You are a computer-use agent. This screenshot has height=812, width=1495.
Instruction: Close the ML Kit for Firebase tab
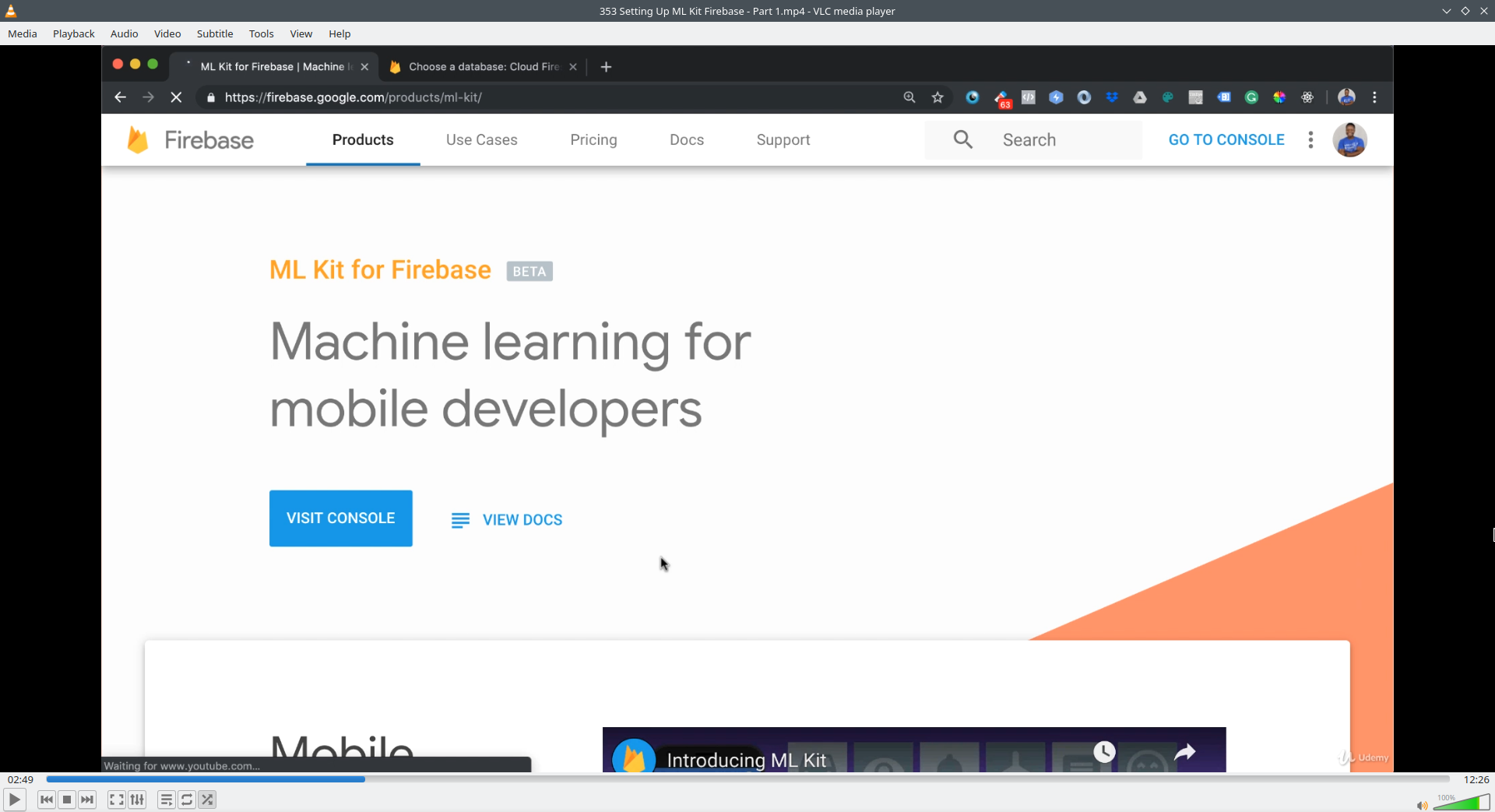[364, 67]
